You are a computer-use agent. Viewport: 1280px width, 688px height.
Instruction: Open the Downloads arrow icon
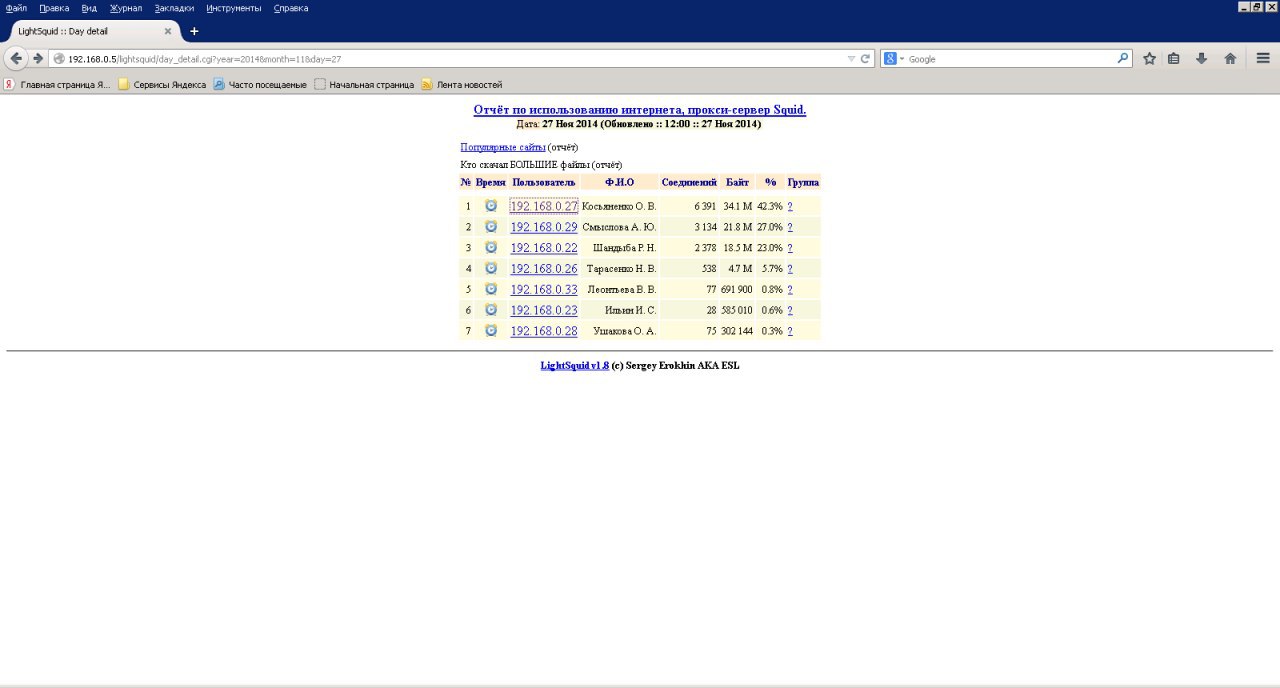tap(1202, 59)
